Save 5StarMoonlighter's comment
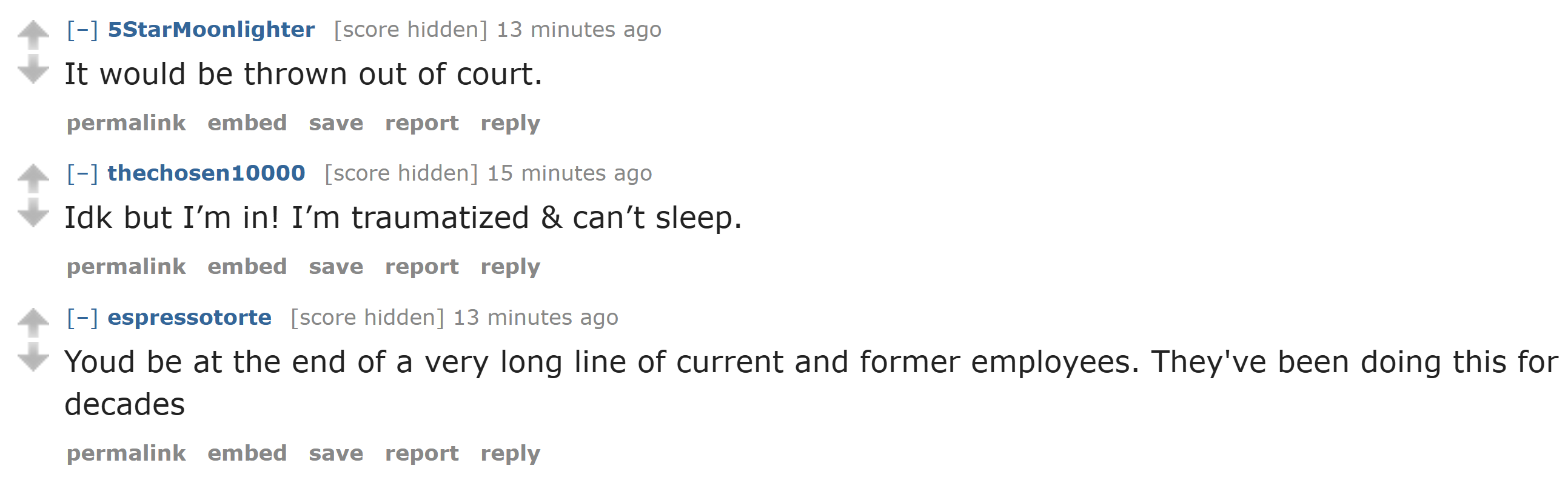The image size is (1568, 477). click(x=336, y=124)
